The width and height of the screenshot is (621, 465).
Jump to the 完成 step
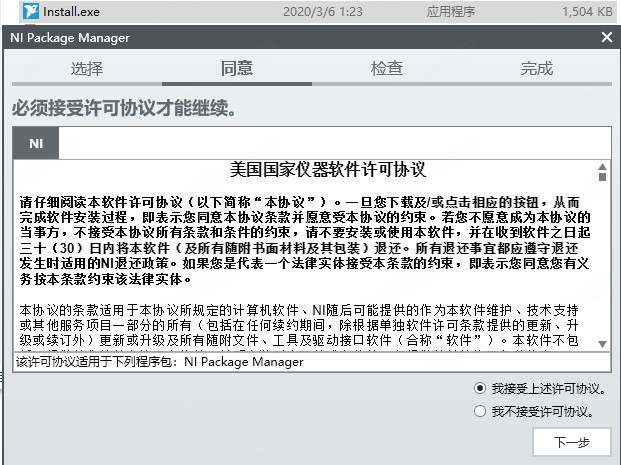(x=537, y=69)
